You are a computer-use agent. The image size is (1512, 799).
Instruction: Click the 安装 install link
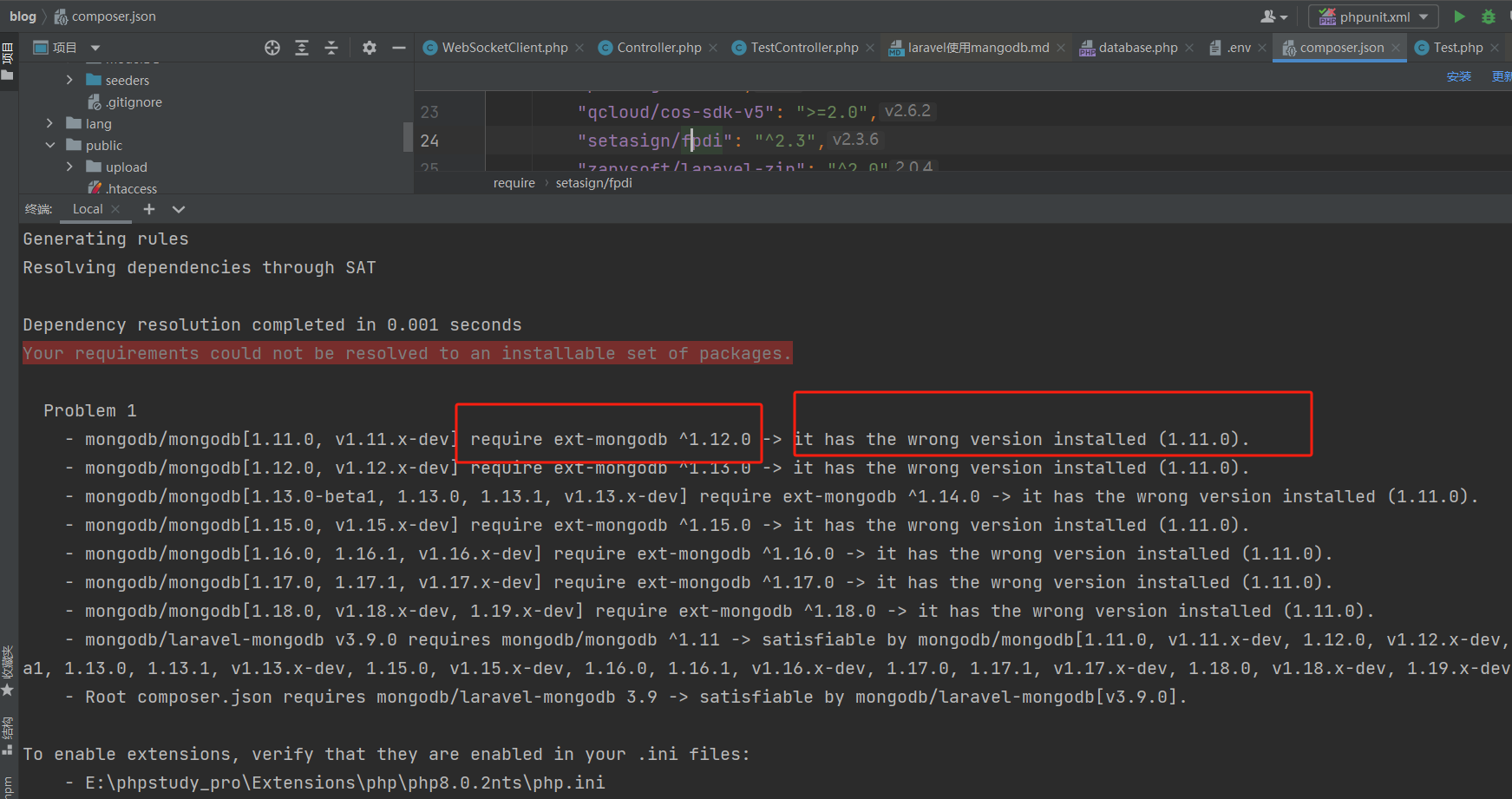click(1459, 76)
